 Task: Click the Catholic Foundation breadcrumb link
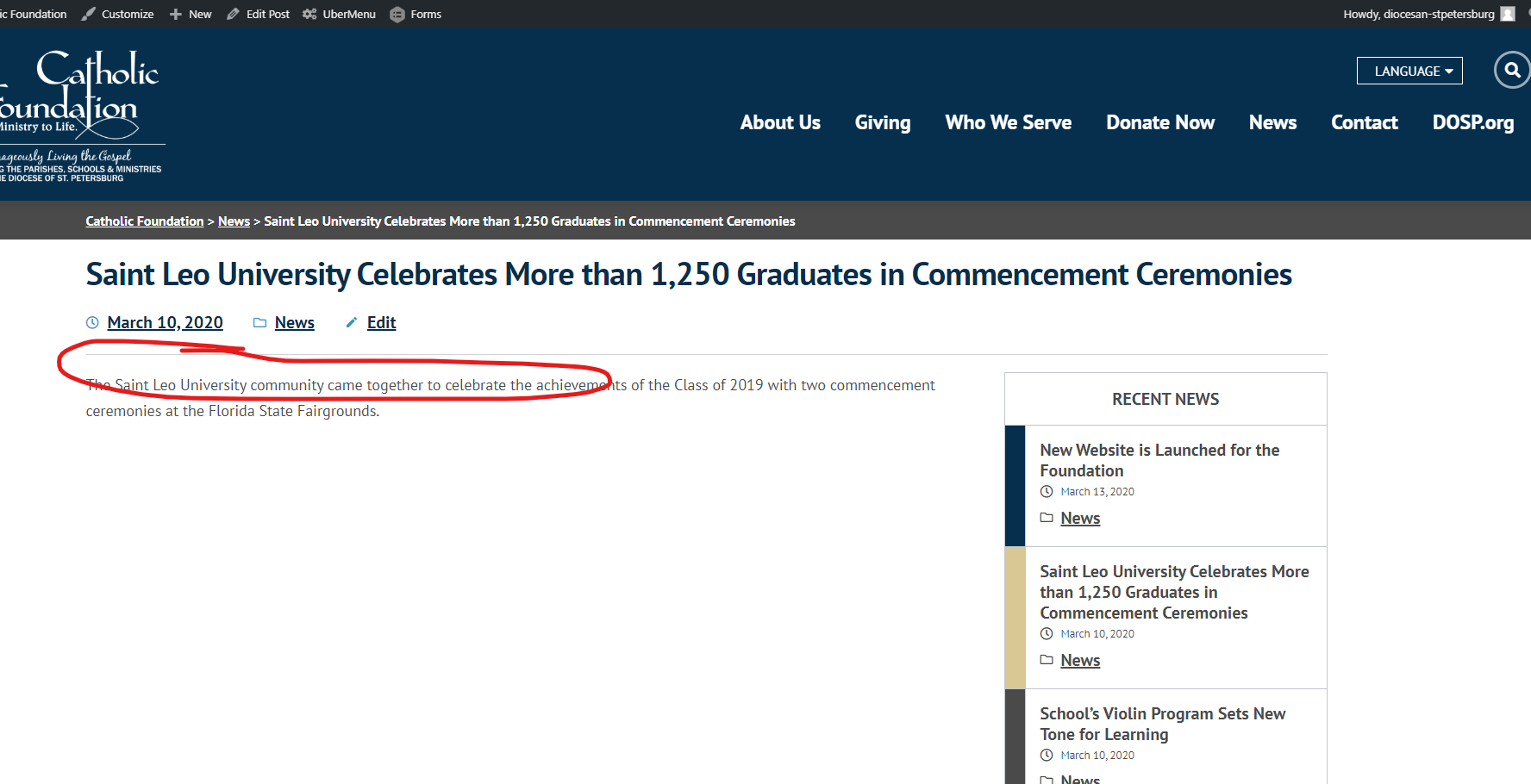tap(144, 221)
